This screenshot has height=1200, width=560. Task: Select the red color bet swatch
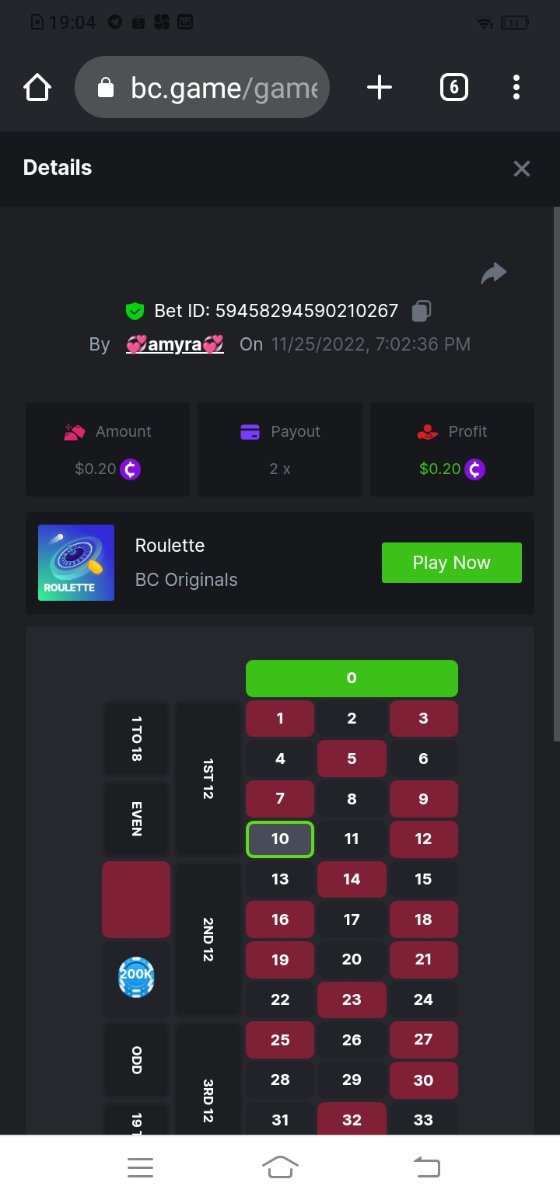(136, 900)
